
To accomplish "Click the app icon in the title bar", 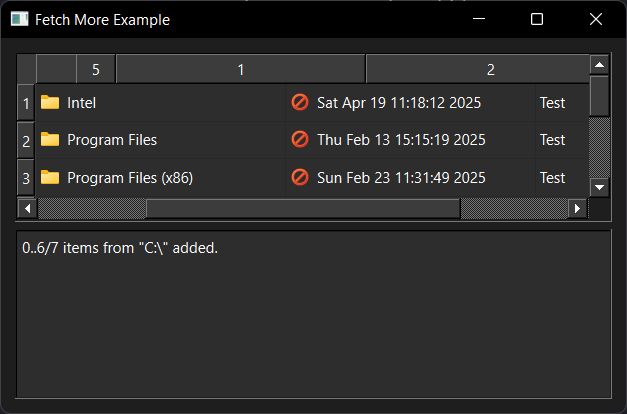I will tap(20, 19).
